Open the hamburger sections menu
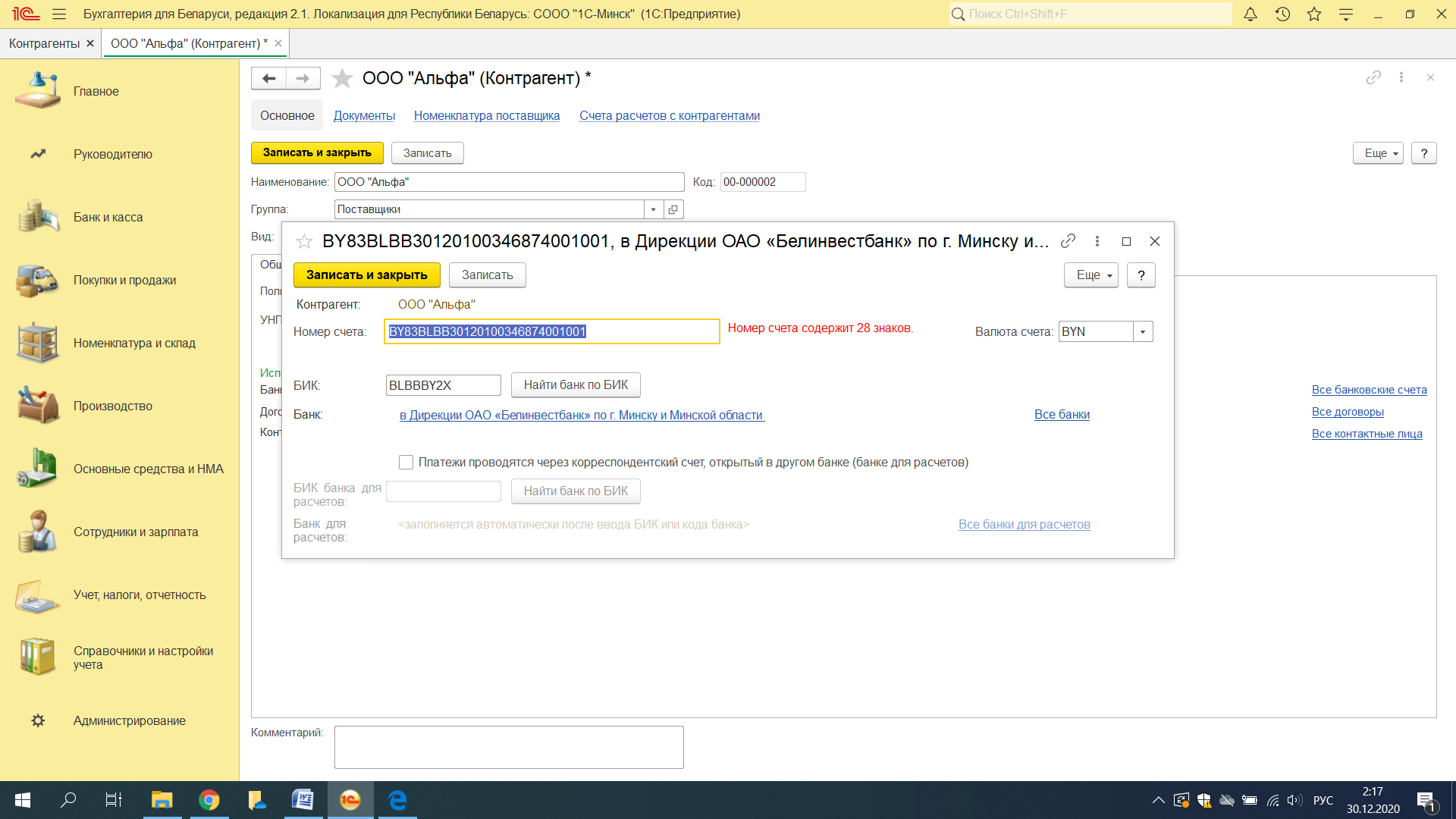 coord(59,14)
